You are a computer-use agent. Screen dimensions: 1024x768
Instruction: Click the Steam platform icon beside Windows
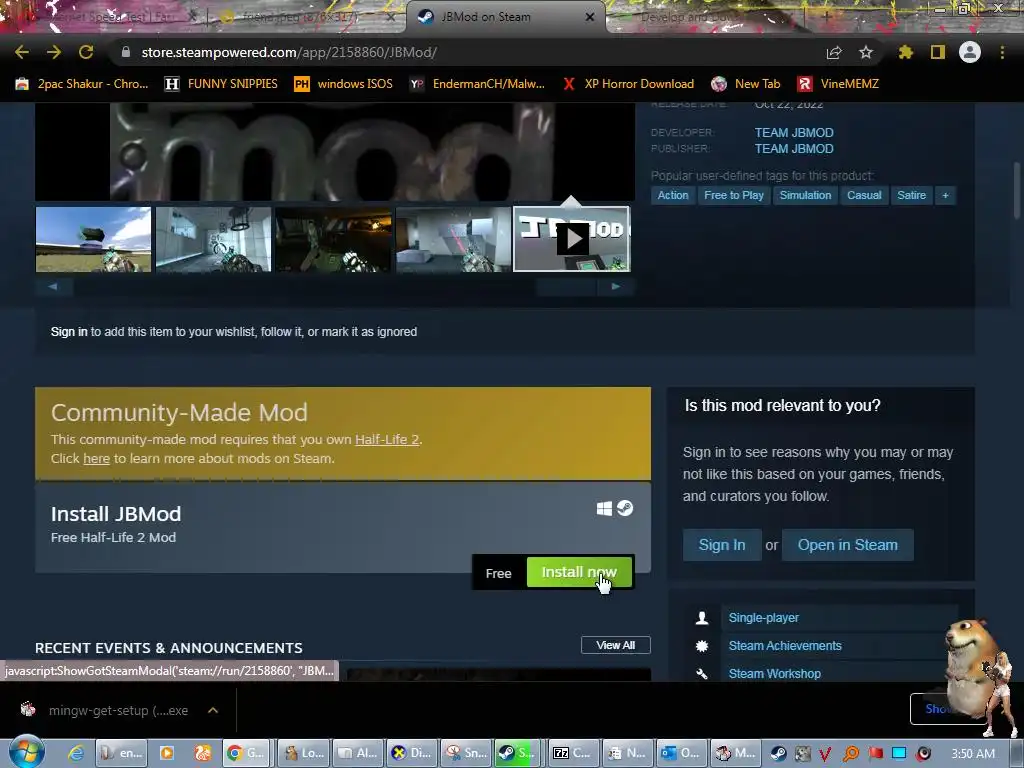tap(625, 508)
